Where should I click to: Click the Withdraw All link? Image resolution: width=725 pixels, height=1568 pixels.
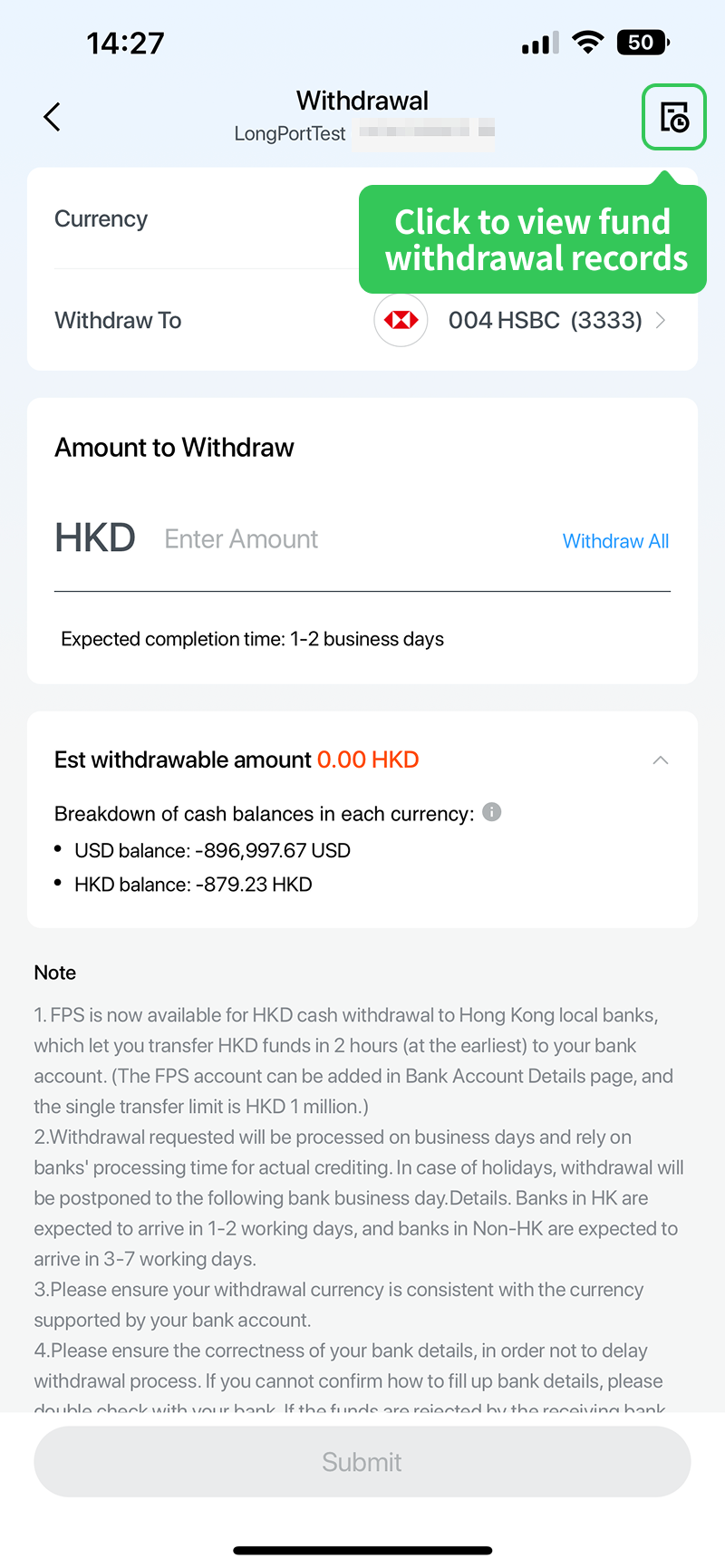pyautogui.click(x=615, y=541)
